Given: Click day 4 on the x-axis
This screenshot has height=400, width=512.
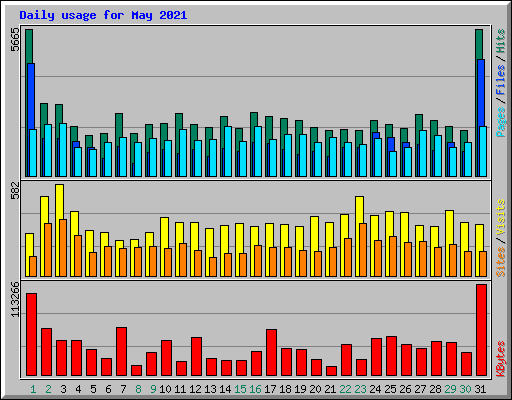Looking at the screenshot, I should click(78, 389).
